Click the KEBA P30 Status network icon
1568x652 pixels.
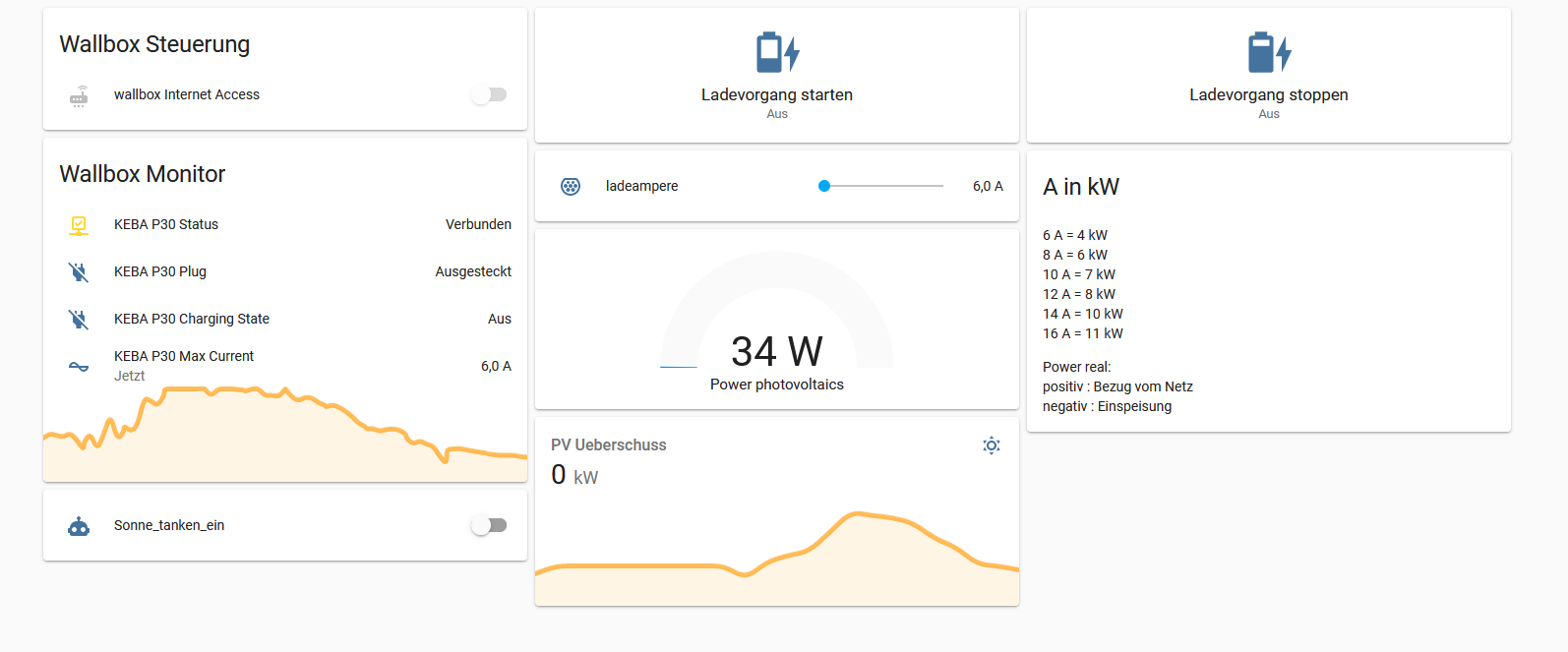point(79,225)
